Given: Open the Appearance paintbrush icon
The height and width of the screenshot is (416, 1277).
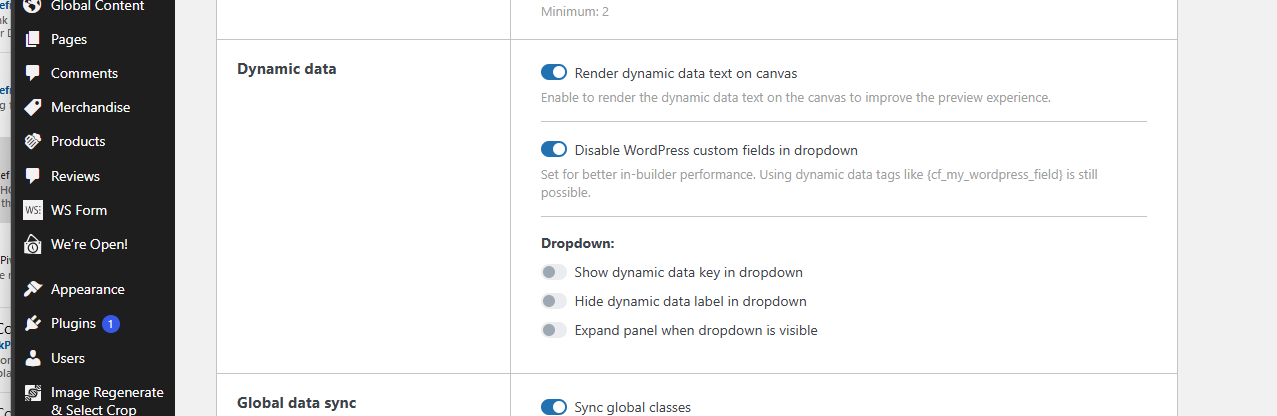Looking at the screenshot, I should pyautogui.click(x=33, y=289).
